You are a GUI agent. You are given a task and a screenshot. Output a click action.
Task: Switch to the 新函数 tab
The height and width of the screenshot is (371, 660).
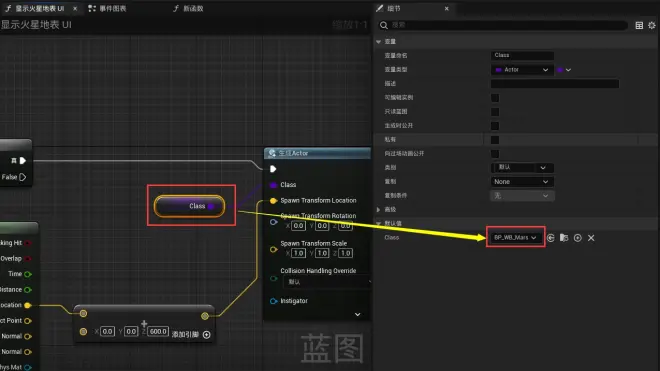(189, 8)
